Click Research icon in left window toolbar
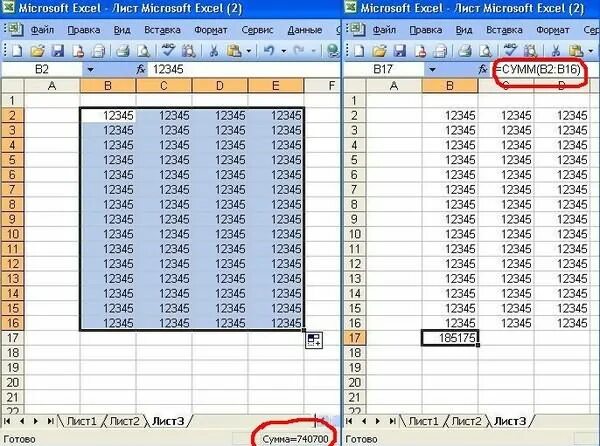The image size is (600, 446). (x=188, y=50)
